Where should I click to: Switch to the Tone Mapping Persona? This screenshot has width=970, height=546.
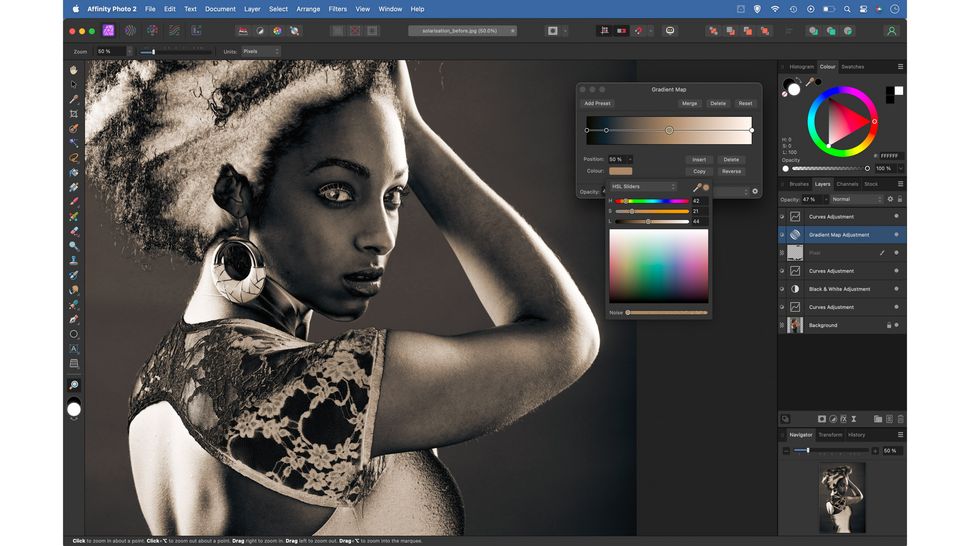click(x=174, y=30)
